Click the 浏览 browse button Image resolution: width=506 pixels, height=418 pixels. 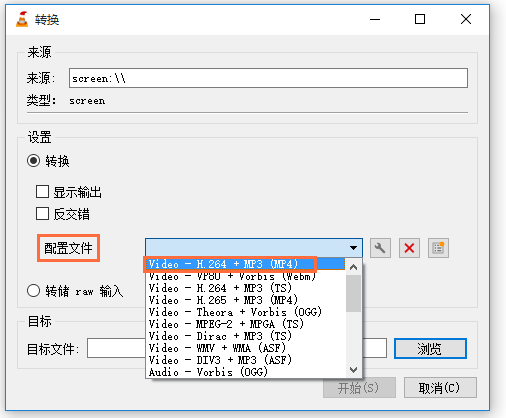point(430,348)
